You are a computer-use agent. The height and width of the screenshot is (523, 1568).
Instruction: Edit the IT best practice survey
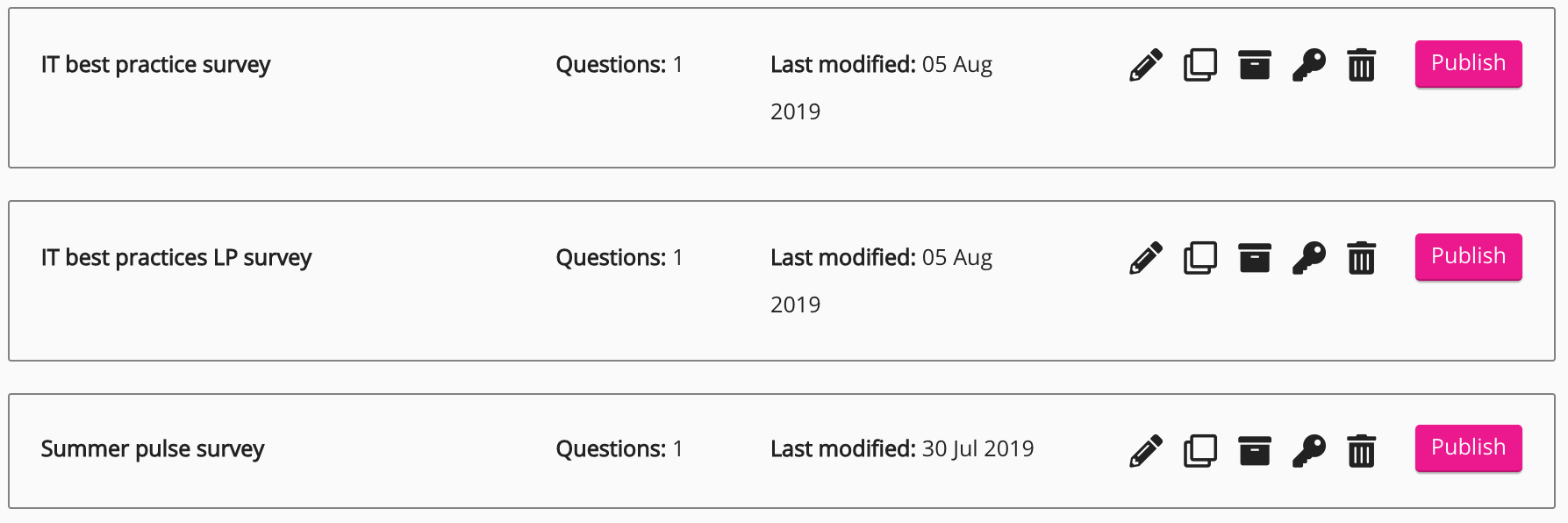coord(1146,65)
